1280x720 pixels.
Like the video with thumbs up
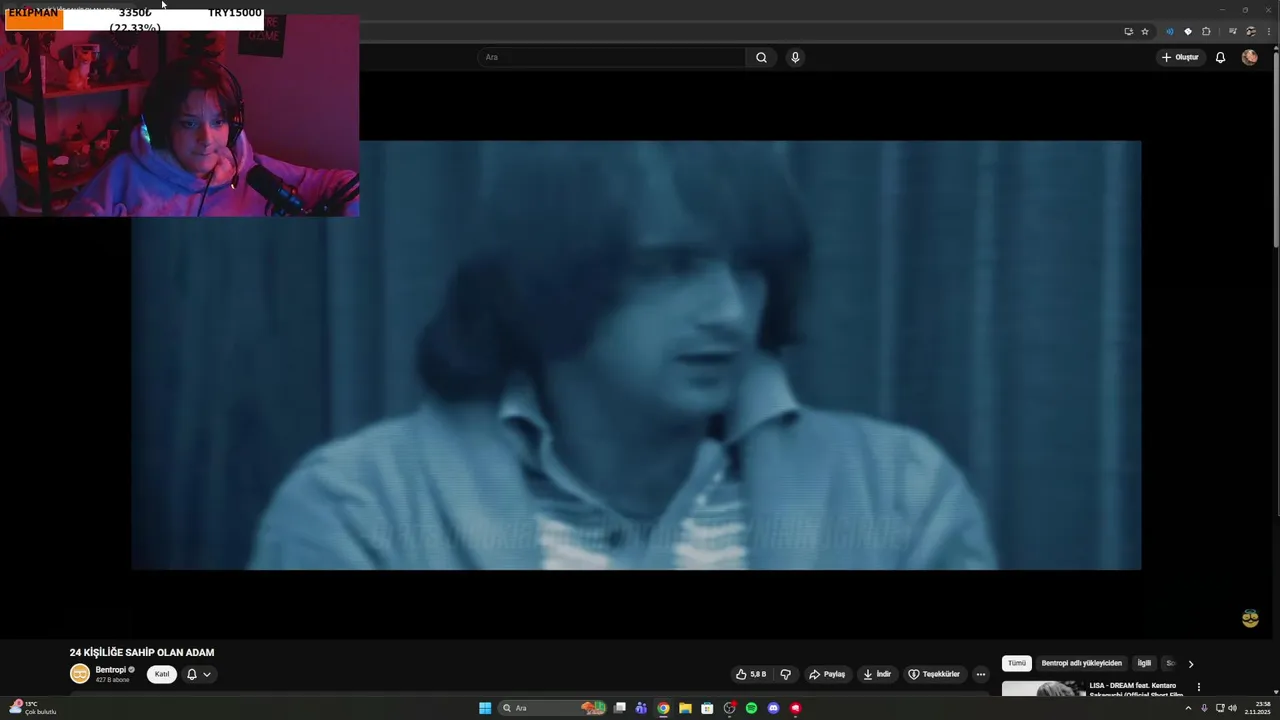751,674
